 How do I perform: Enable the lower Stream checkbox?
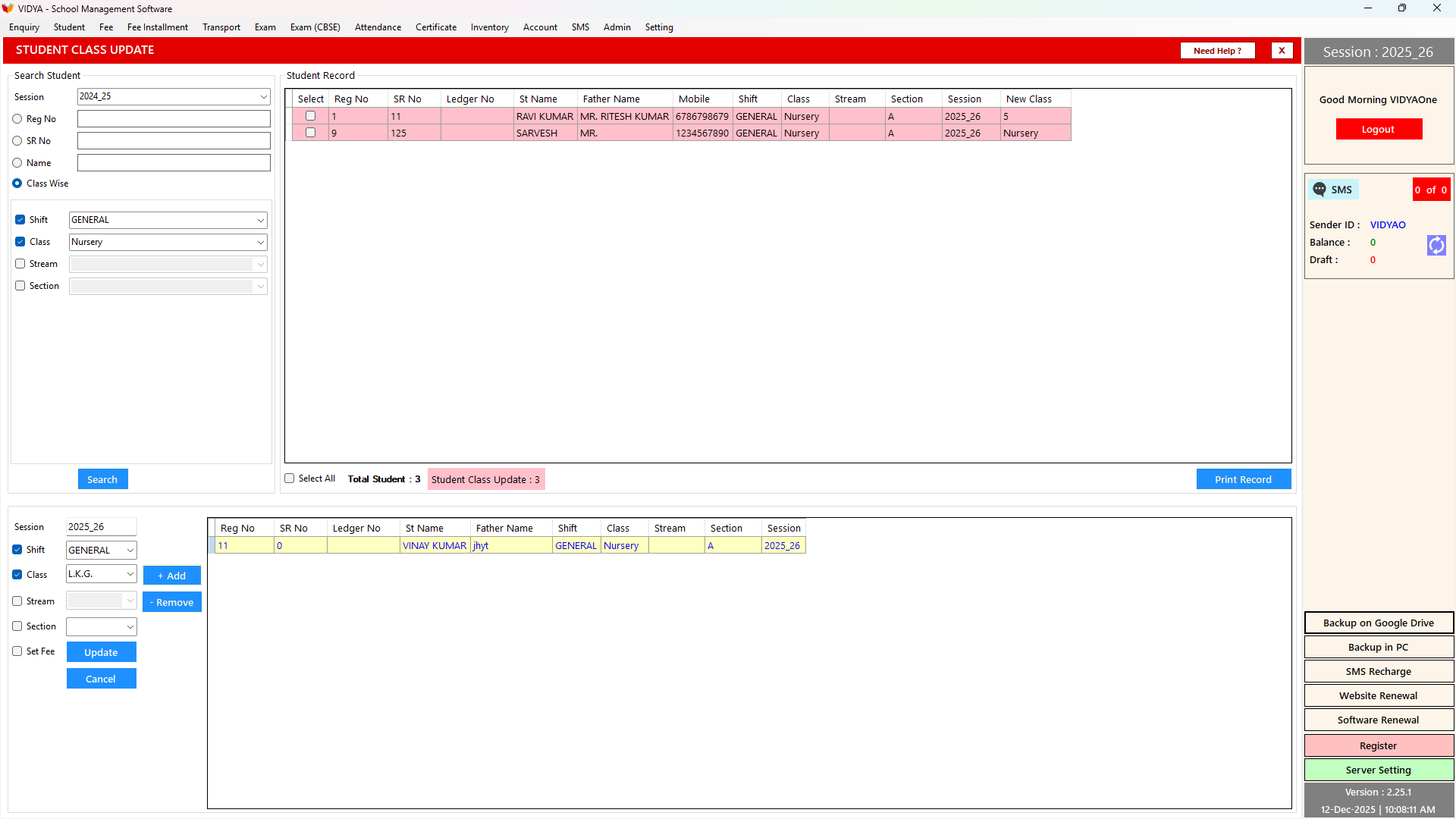17,601
